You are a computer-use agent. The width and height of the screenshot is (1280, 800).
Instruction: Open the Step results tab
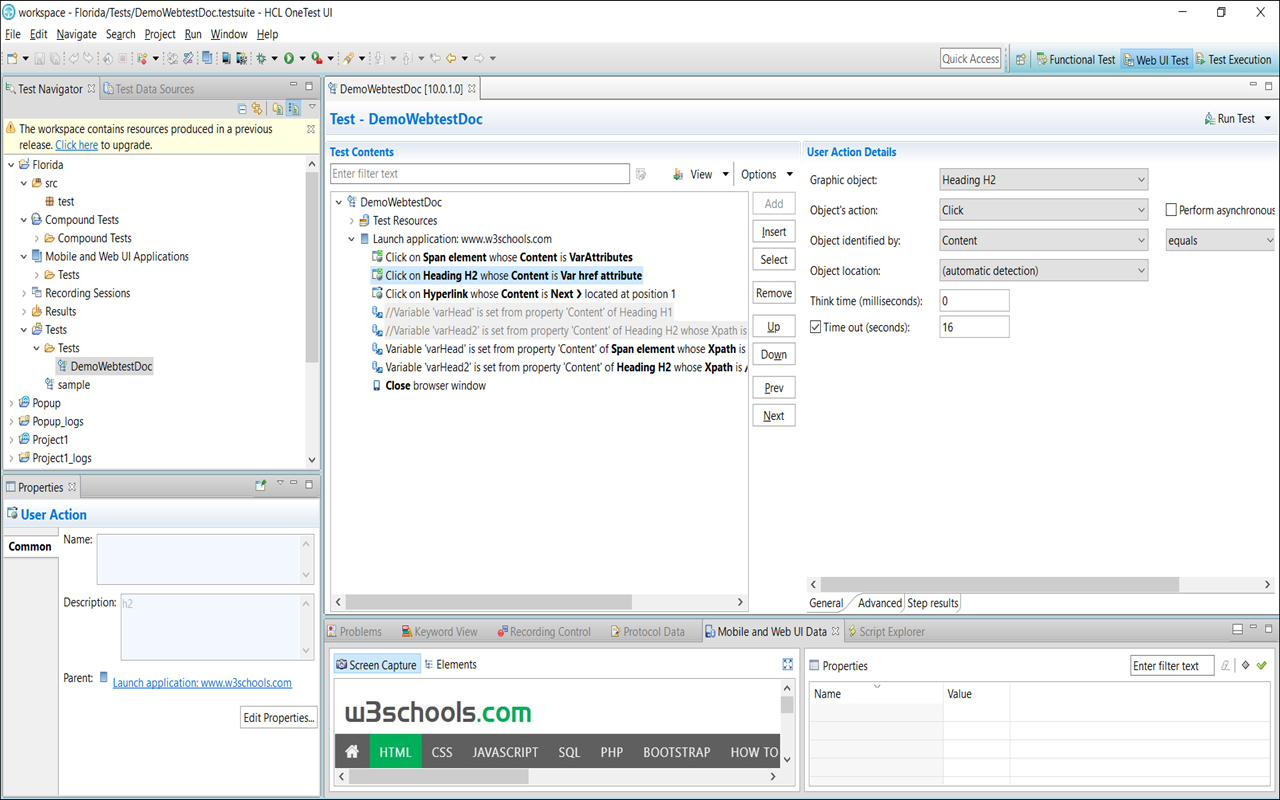pyautogui.click(x=933, y=603)
